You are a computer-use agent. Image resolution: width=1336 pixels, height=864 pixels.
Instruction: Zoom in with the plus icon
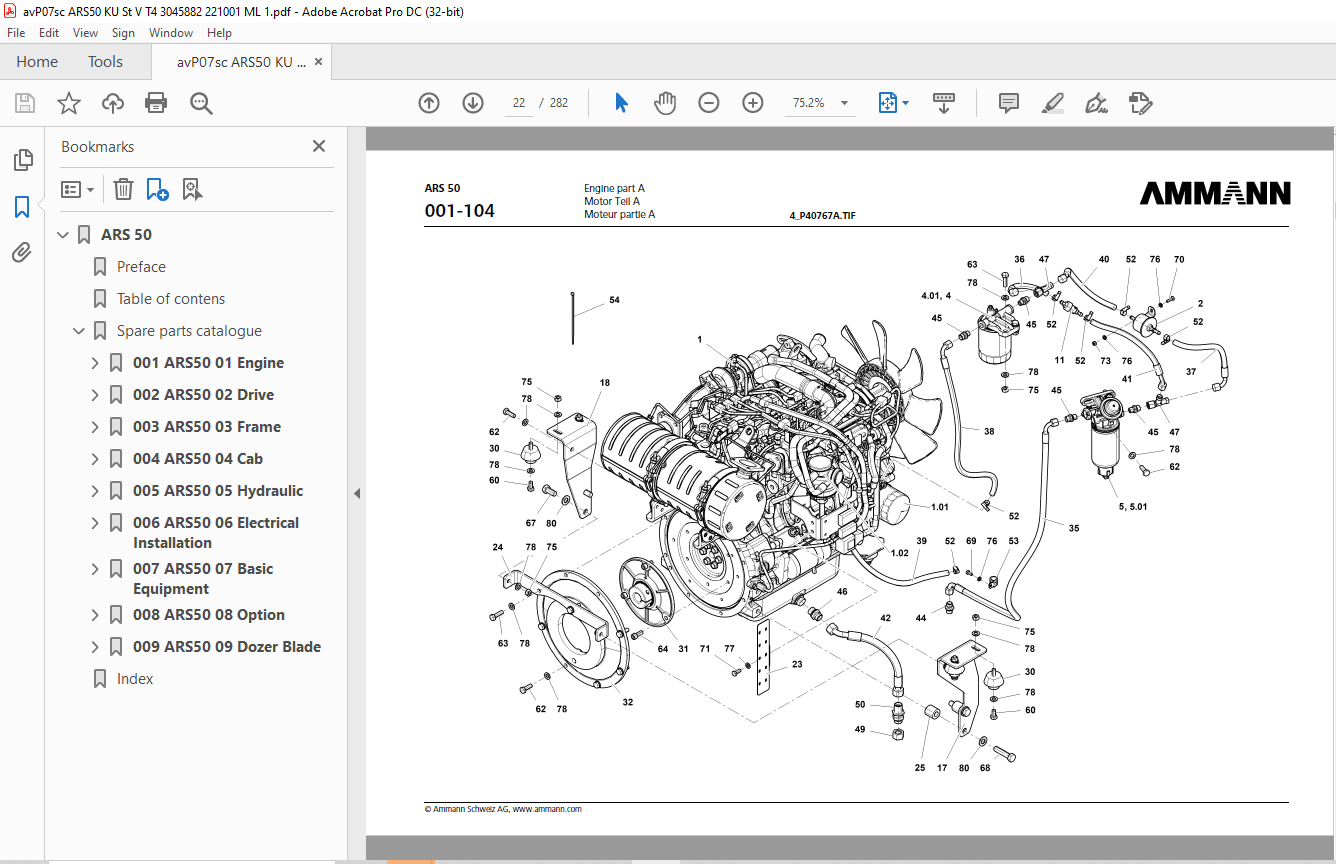click(753, 103)
